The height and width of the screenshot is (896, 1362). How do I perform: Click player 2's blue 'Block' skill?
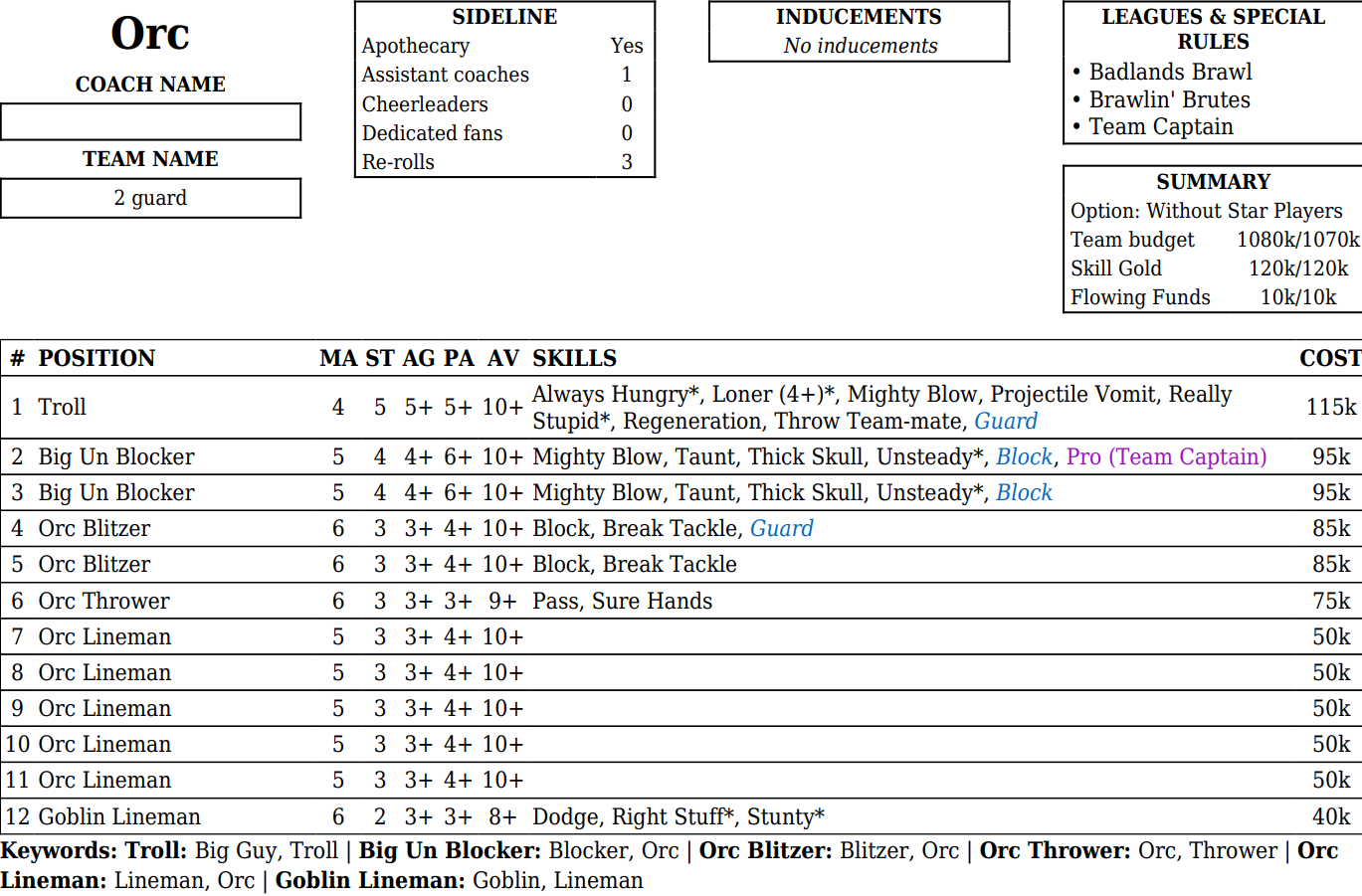point(1024,456)
